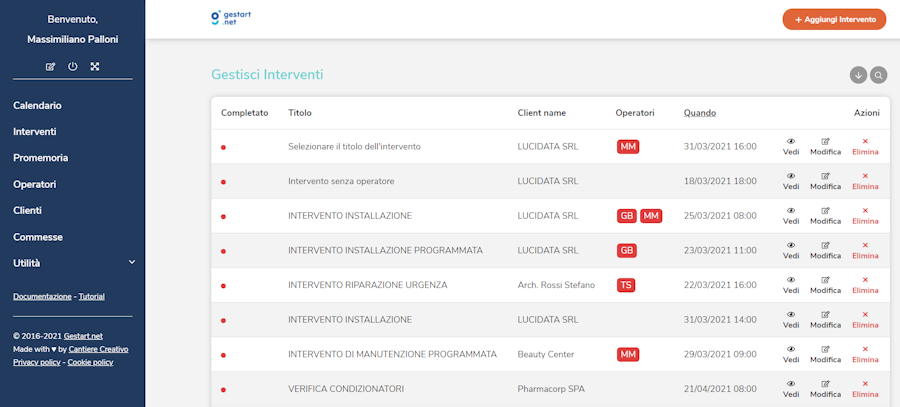View 'INTERVENTO INSTALLAZIONE PROGRAMMATA' row
This screenshot has height=407, width=900.
pyautogui.click(x=791, y=250)
